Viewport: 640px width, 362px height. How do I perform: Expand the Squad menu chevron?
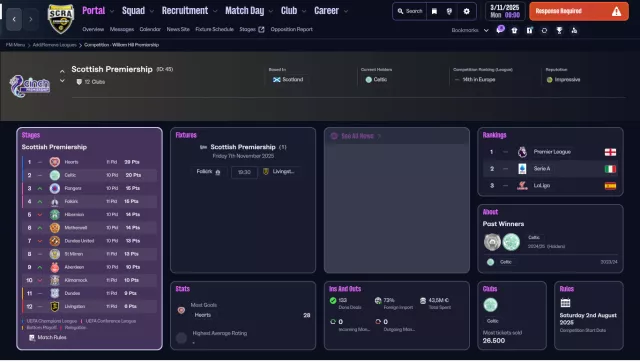[152, 11]
